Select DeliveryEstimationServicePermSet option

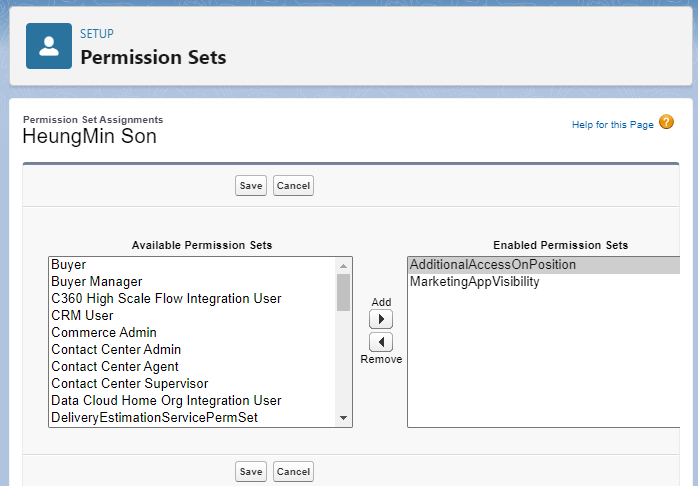(x=154, y=417)
